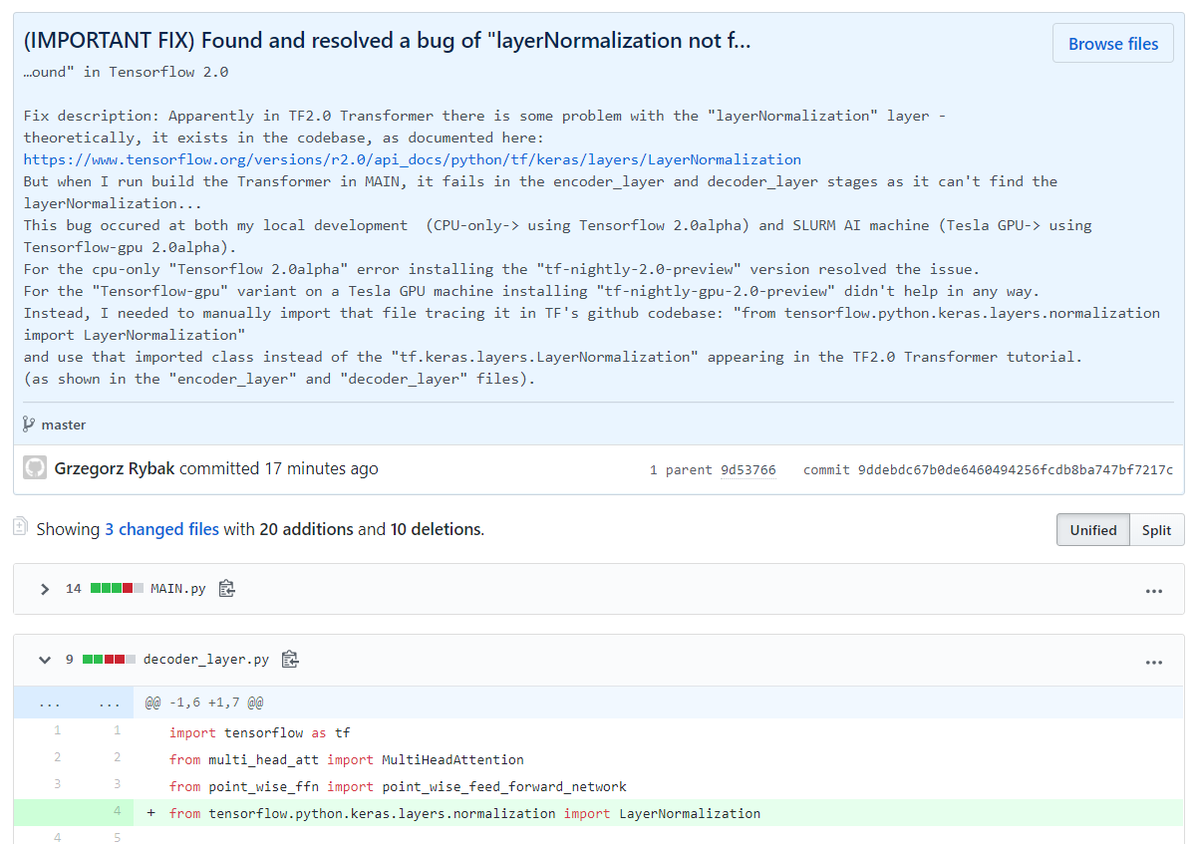Screen dimensions: 1200x844
Task: Open the master branch link
Action: coord(63,425)
